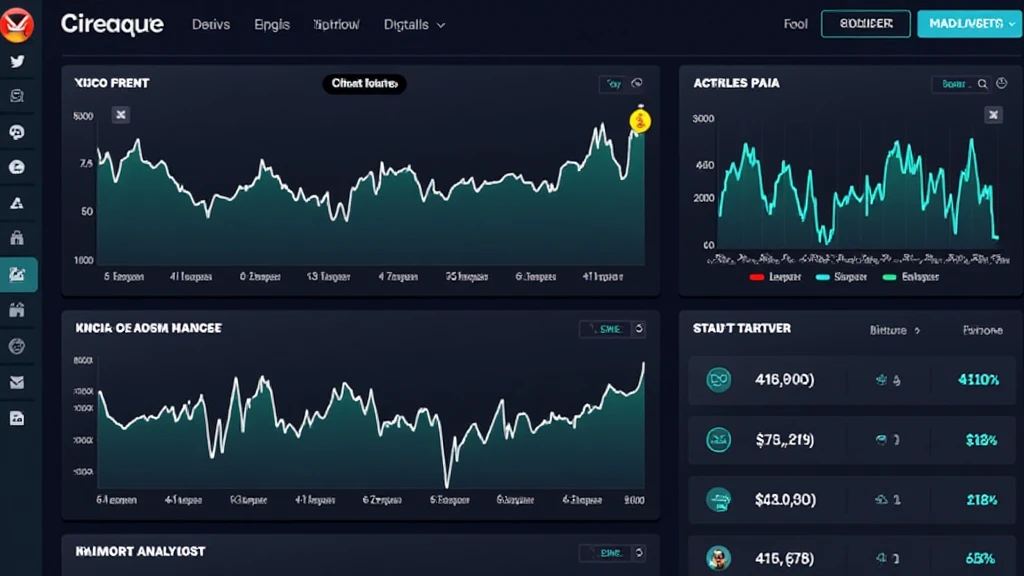Click the search magnifier in Actrles Paia panel
The width and height of the screenshot is (1024, 576).
983,85
